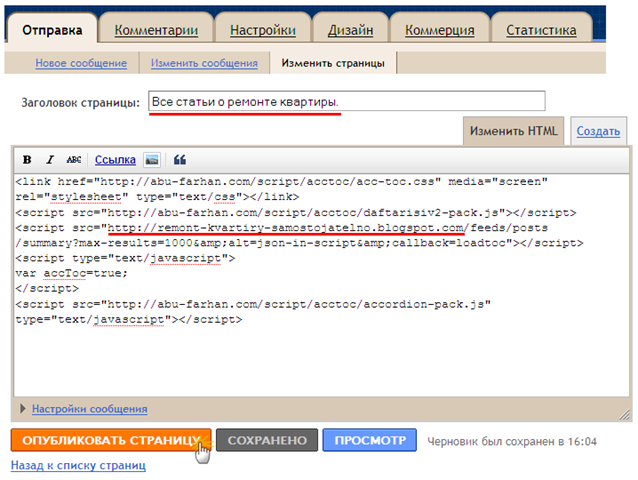Switch to the Изменить HTML editor tab

[x=513, y=131]
